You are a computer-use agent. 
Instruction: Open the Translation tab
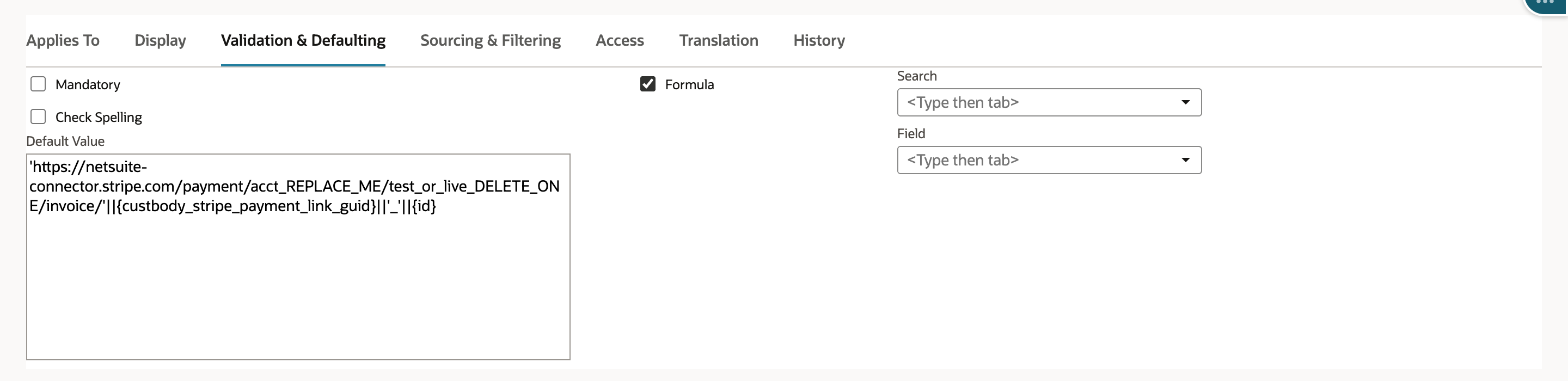(x=719, y=40)
